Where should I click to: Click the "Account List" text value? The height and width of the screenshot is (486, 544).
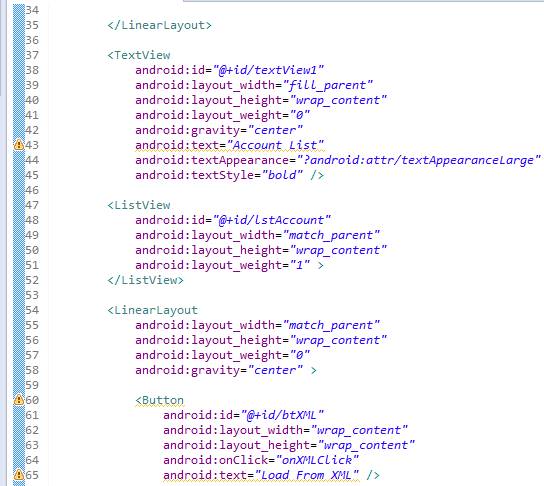[275, 145]
